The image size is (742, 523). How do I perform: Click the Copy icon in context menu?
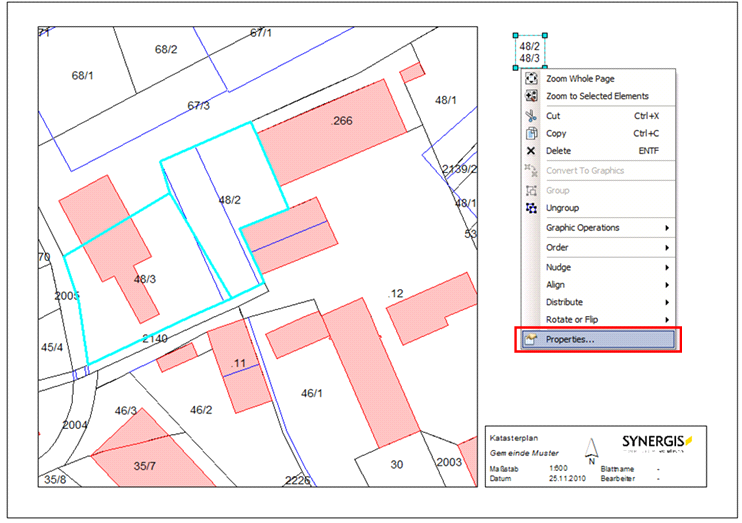[531, 133]
